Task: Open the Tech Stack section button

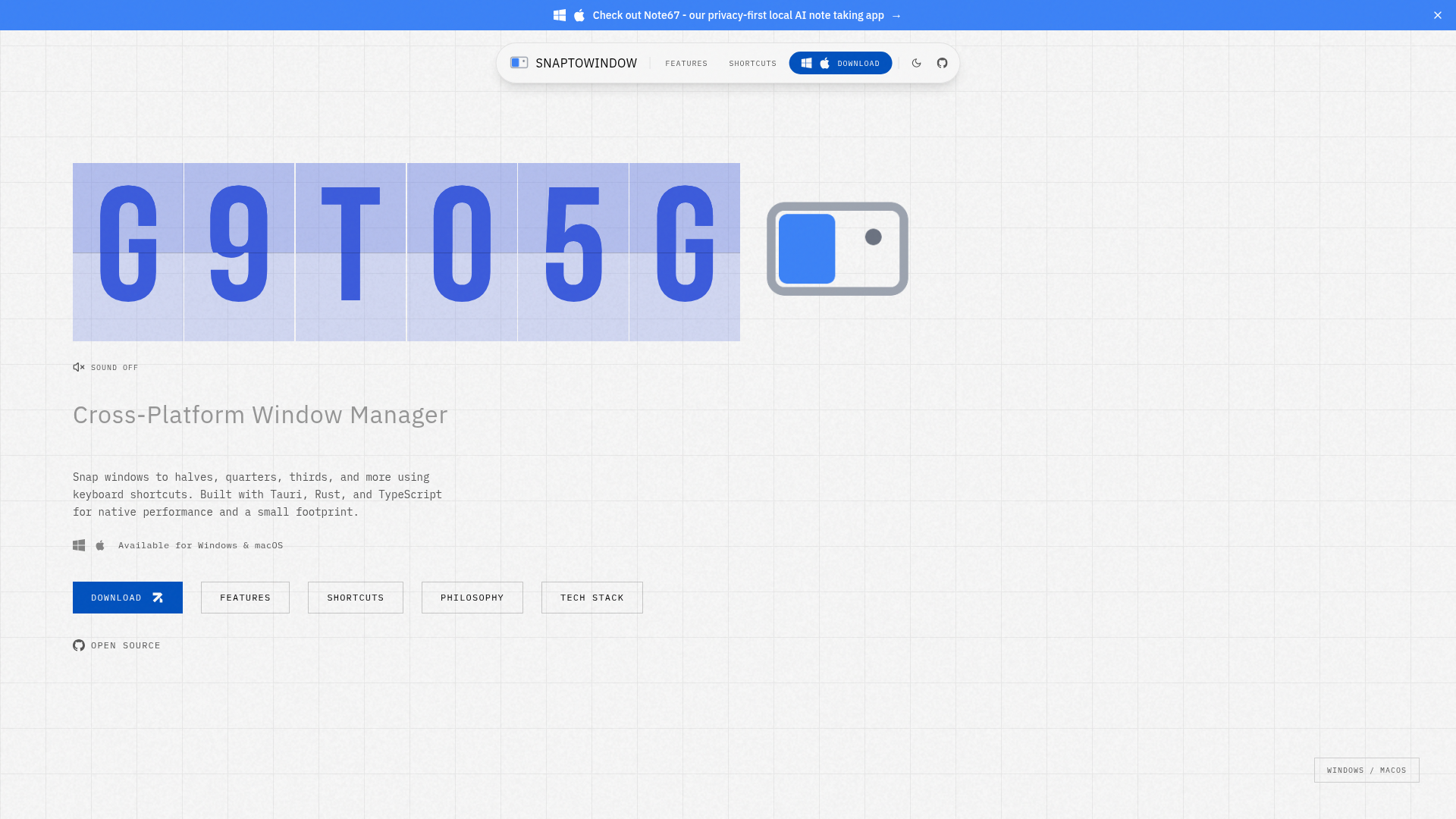Action: [591, 598]
